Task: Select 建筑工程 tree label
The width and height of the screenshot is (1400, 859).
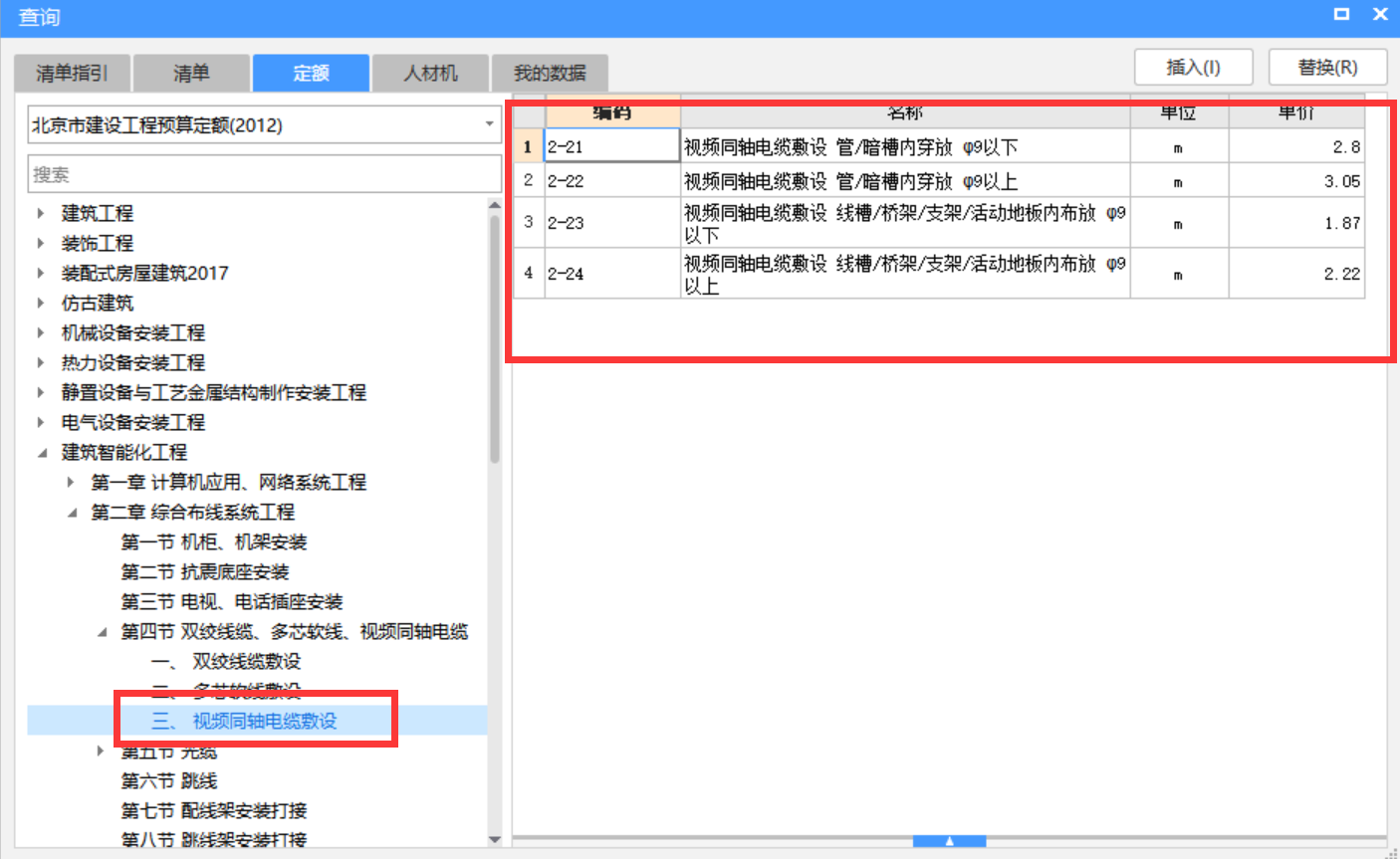Action: (98, 213)
